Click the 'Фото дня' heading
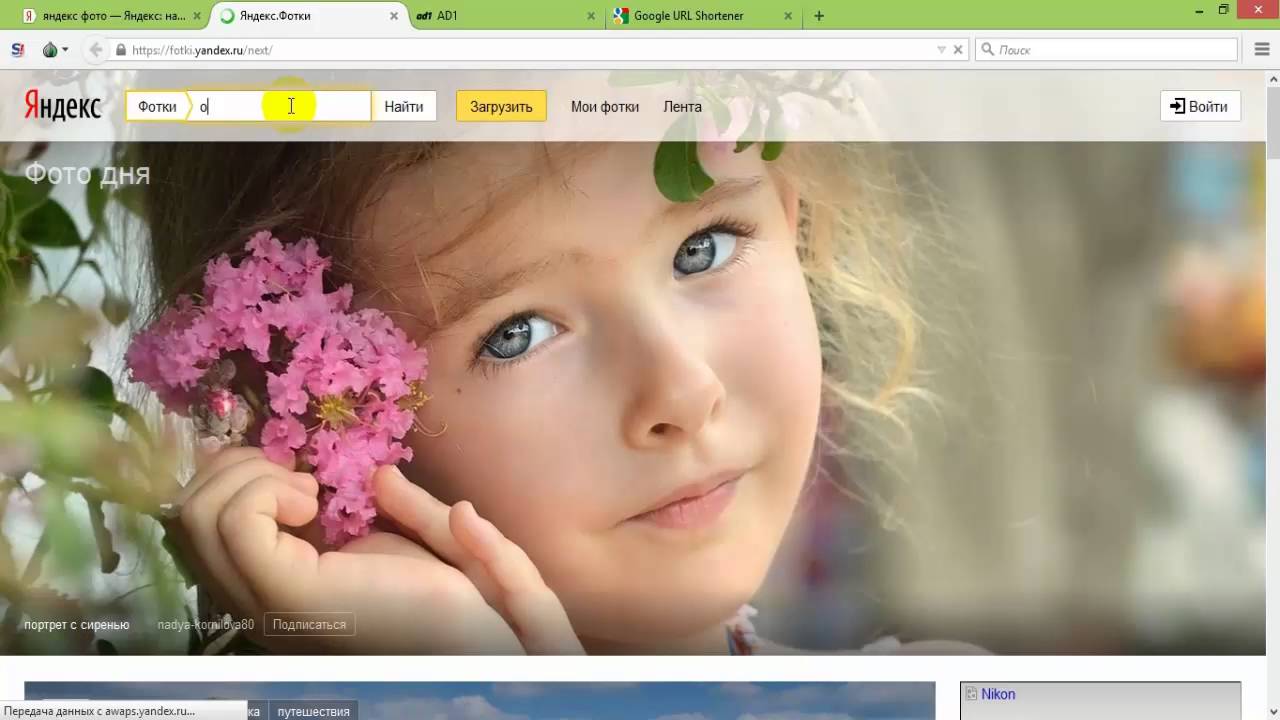The height and width of the screenshot is (720, 1280). click(87, 174)
